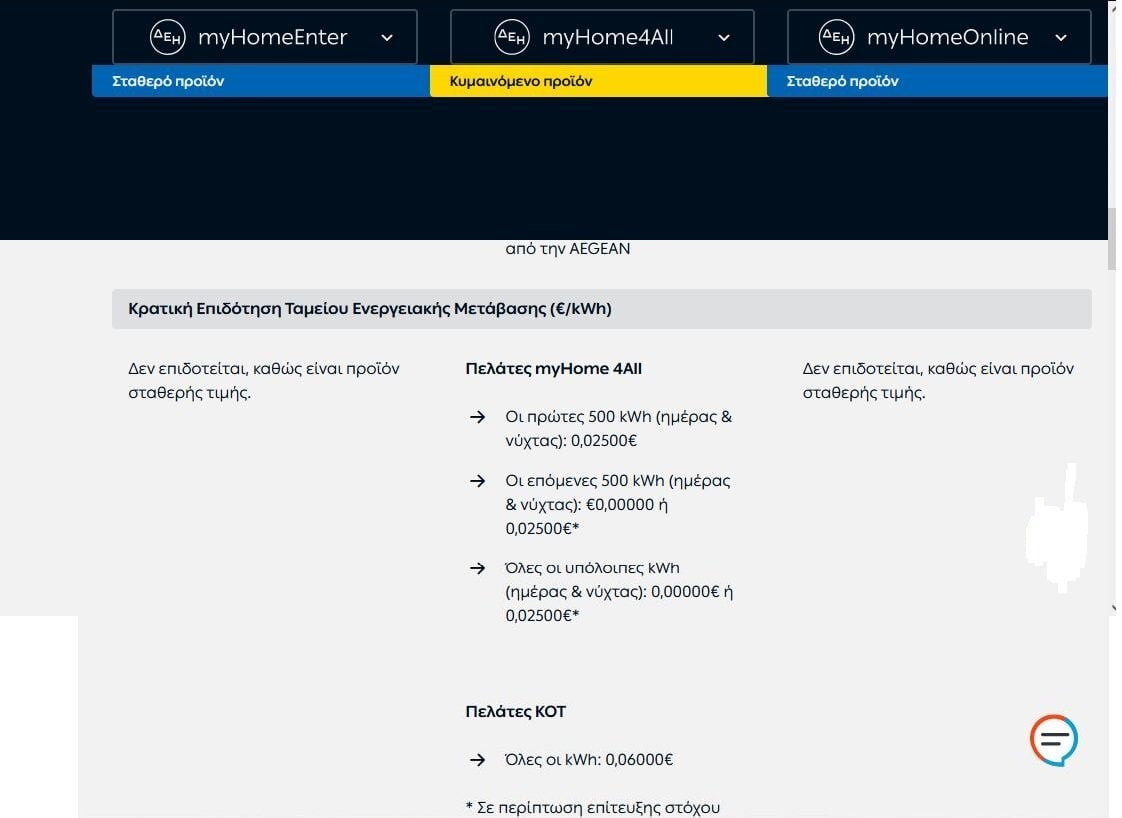The width and height of the screenshot is (1122, 818).
Task: Expand the myHome4All product dropdown chevron
Action: tap(723, 38)
